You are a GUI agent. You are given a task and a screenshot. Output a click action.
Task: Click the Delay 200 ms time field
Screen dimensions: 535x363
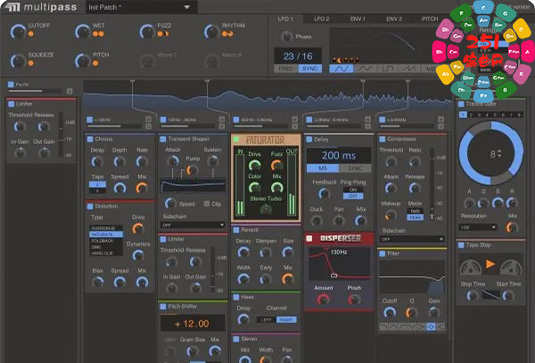pyautogui.click(x=339, y=155)
